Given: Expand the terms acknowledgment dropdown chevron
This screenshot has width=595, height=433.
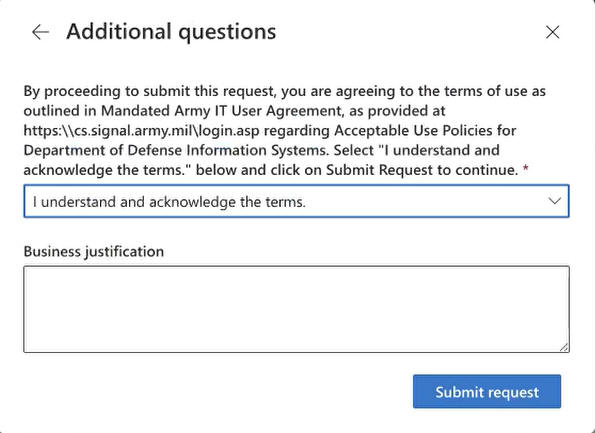Looking at the screenshot, I should click(x=554, y=201).
